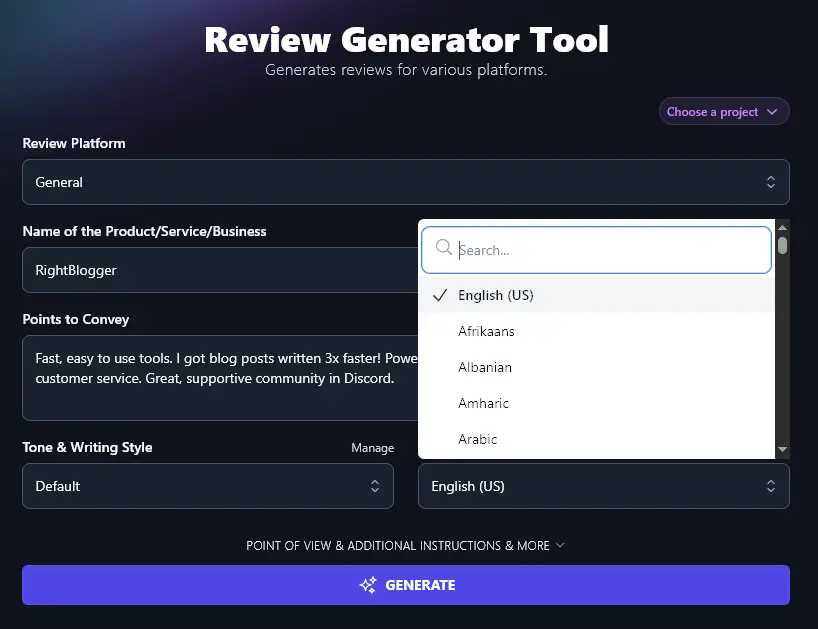This screenshot has height=629, width=818.
Task: Expand Point of View & Additional Instructions section
Action: tap(406, 546)
